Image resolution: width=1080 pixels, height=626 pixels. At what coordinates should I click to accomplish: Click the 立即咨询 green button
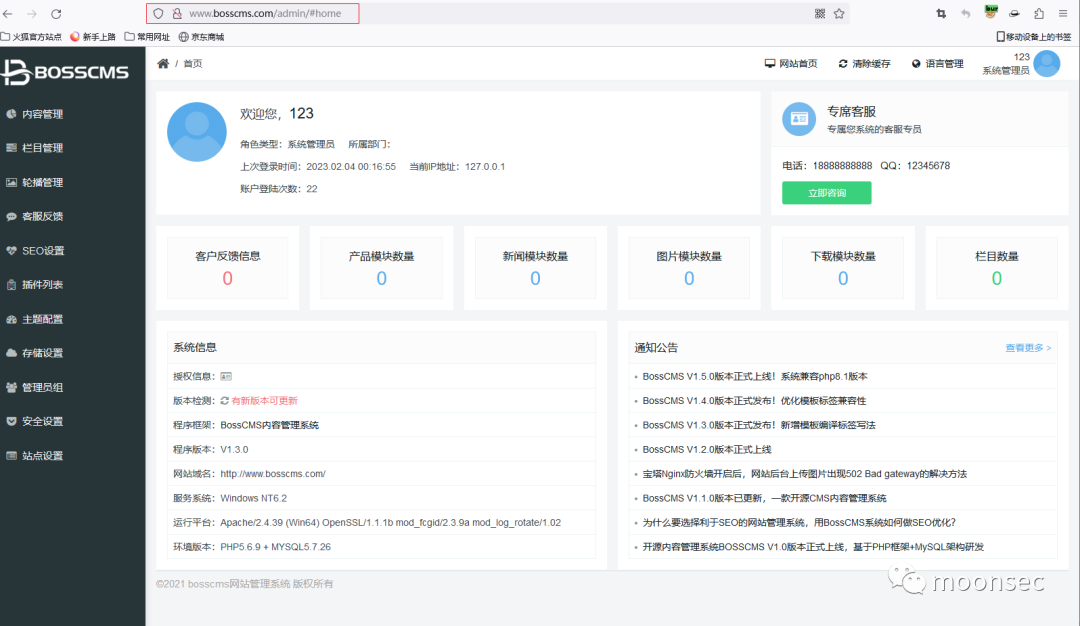coord(827,193)
